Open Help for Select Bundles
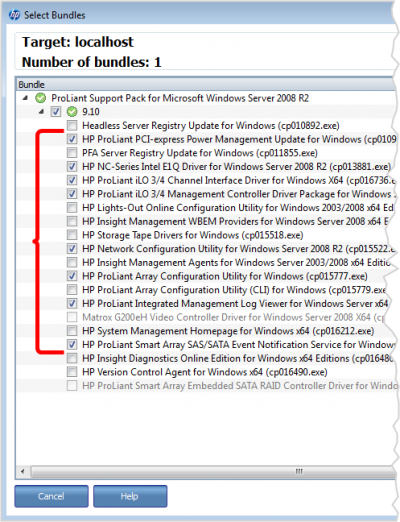This screenshot has height=522, width=400. point(130,496)
